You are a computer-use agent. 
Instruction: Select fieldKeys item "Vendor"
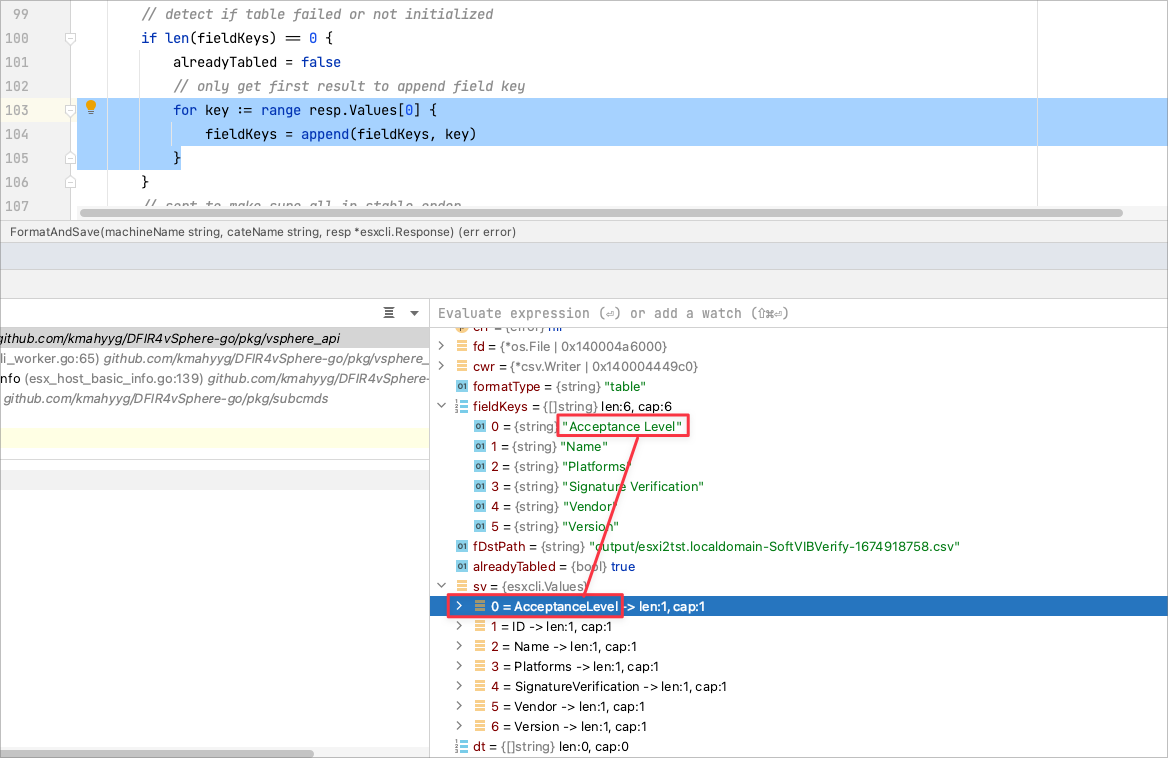tap(799, 507)
